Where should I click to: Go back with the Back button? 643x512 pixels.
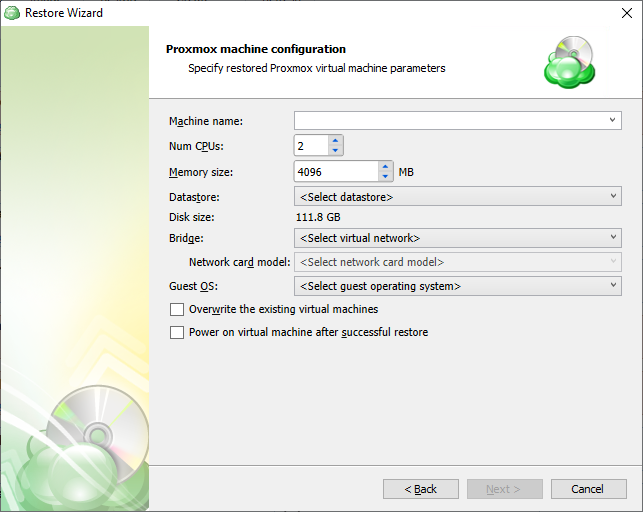[421, 489]
